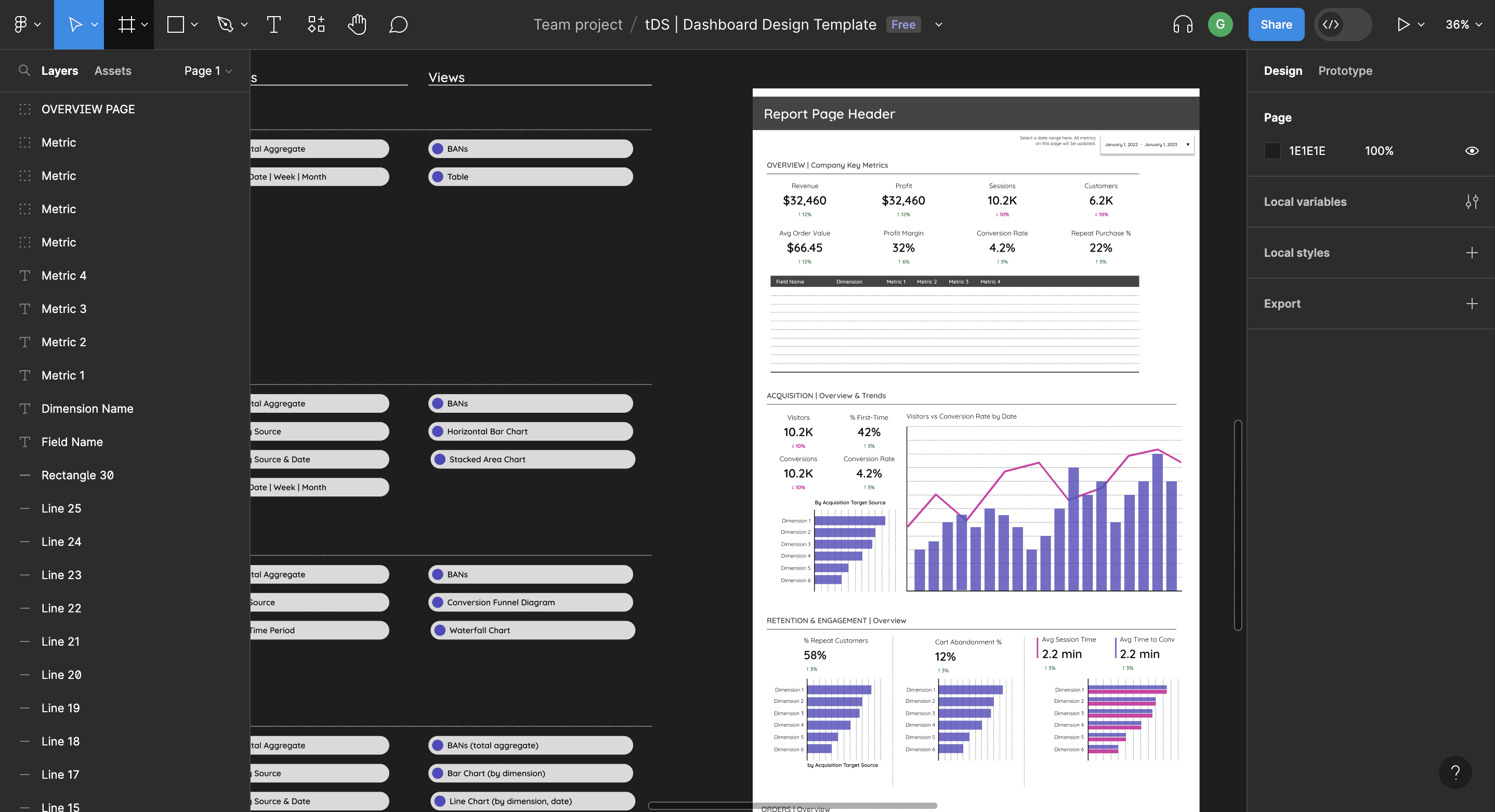The height and width of the screenshot is (812, 1495).
Task: Select the Pen tool
Action: click(225, 24)
